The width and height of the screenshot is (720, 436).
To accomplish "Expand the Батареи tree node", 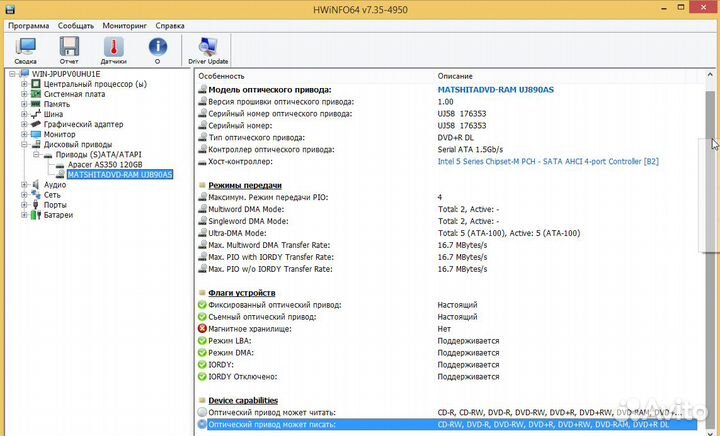I will (24, 215).
